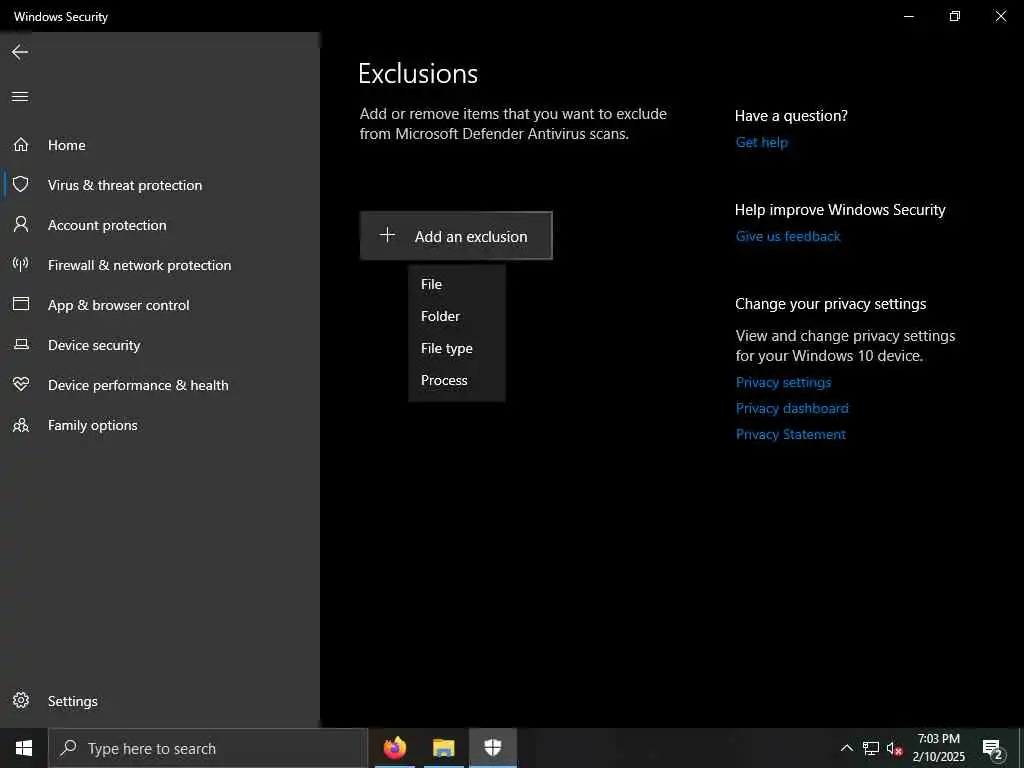
Task: Click the muted volume tray icon
Action: click(x=894, y=749)
